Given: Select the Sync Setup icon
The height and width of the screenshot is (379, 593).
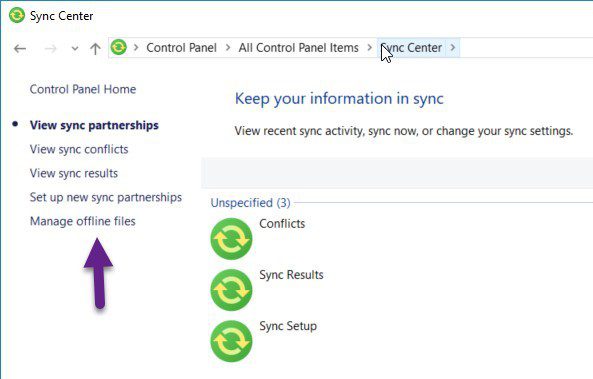Looking at the screenshot, I should click(x=231, y=341).
